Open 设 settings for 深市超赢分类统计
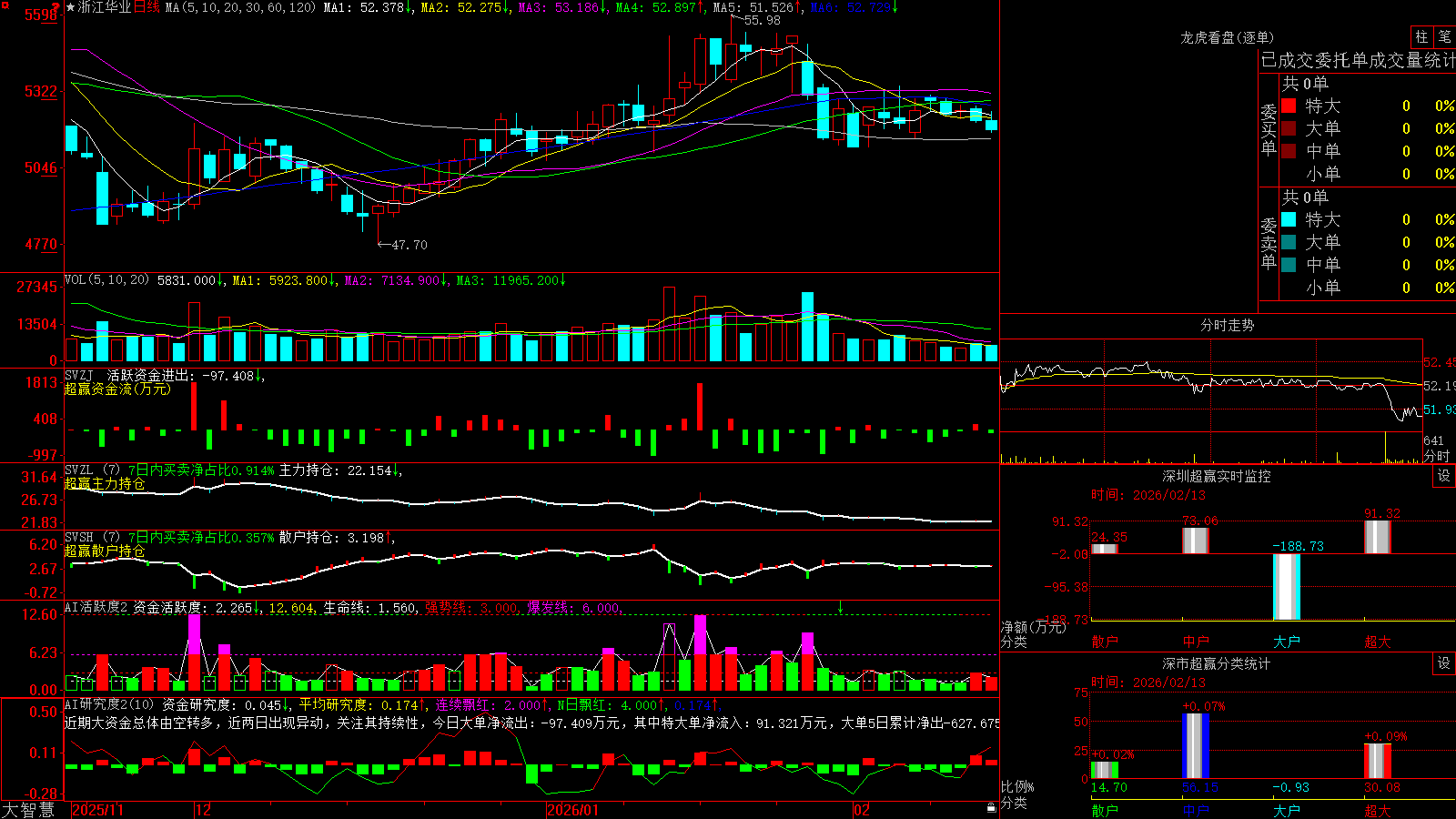The image size is (1456, 819). (1444, 663)
